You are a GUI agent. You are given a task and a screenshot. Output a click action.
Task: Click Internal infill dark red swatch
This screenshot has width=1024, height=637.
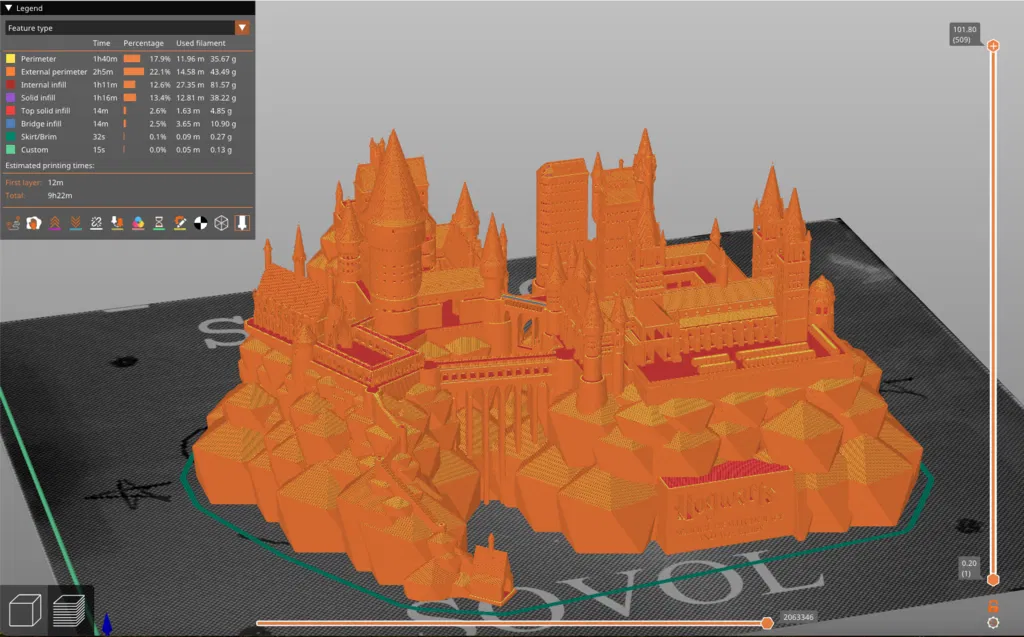point(10,85)
